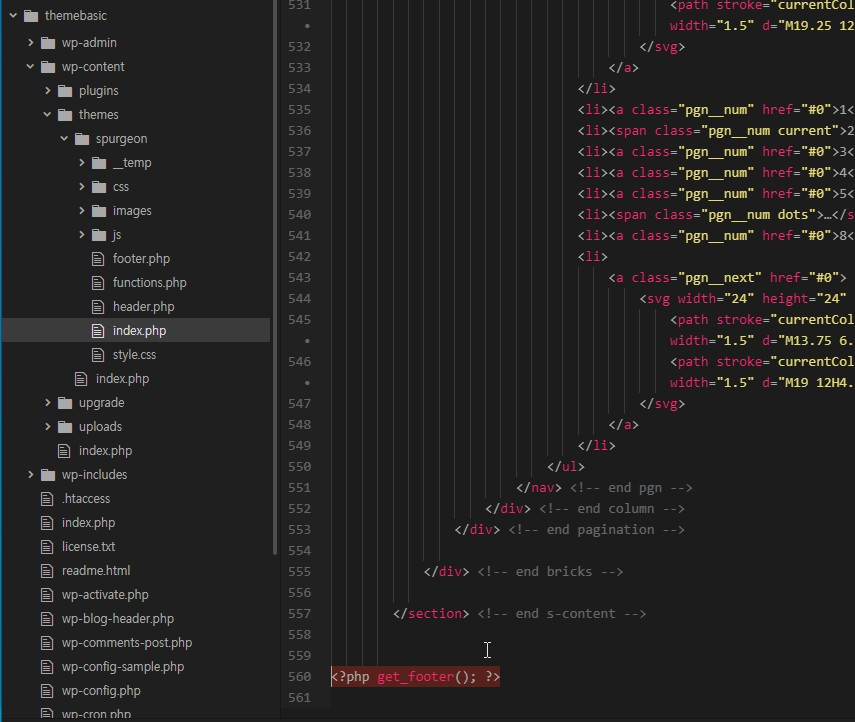Expand the __temp folder chevron
This screenshot has height=722, width=855.
pos(82,163)
